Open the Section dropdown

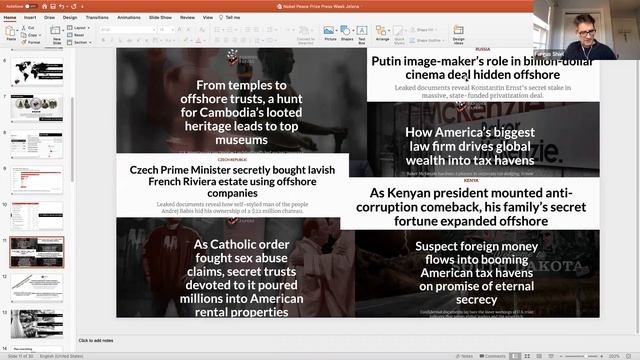[x=79, y=42]
